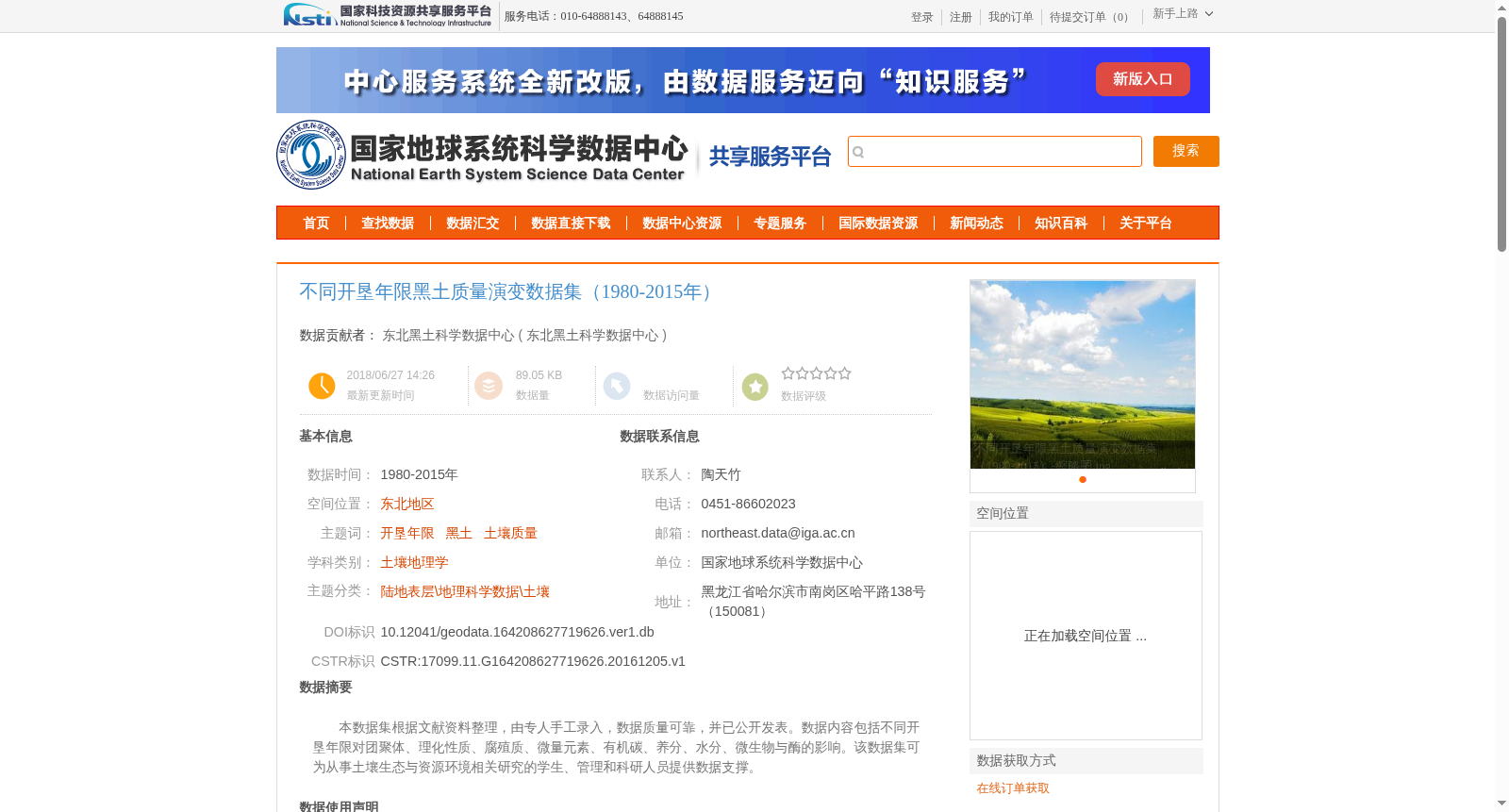Click the CSTR identifier value text
Screen dimensions: 1509x812
tap(533, 662)
